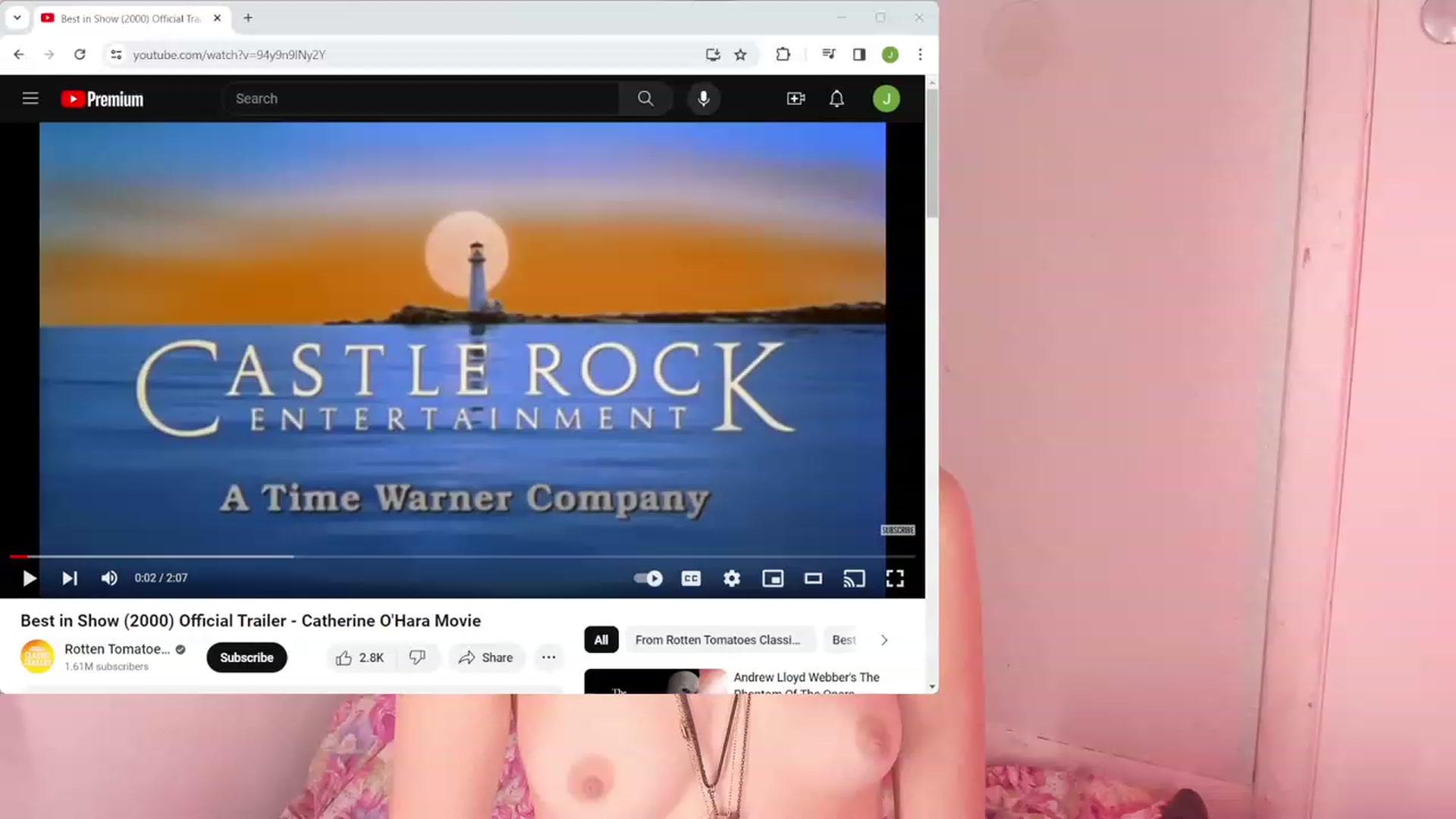Go forward in browser history
Image resolution: width=1456 pixels, height=819 pixels.
coord(49,55)
